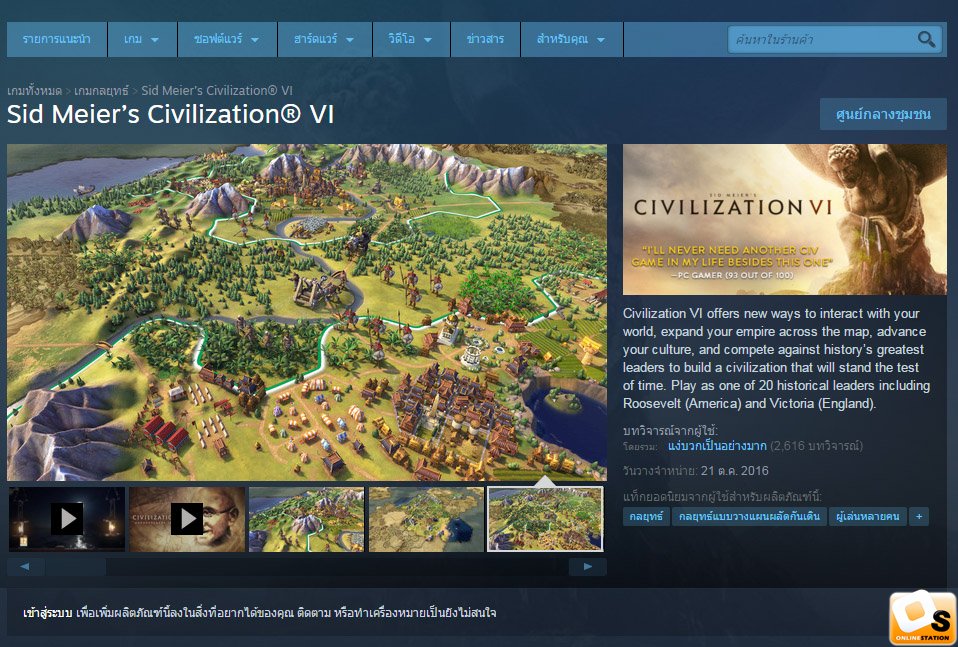This screenshot has height=647, width=958.
Task: Open the วิดีโอ dropdown menu
Action: point(411,39)
